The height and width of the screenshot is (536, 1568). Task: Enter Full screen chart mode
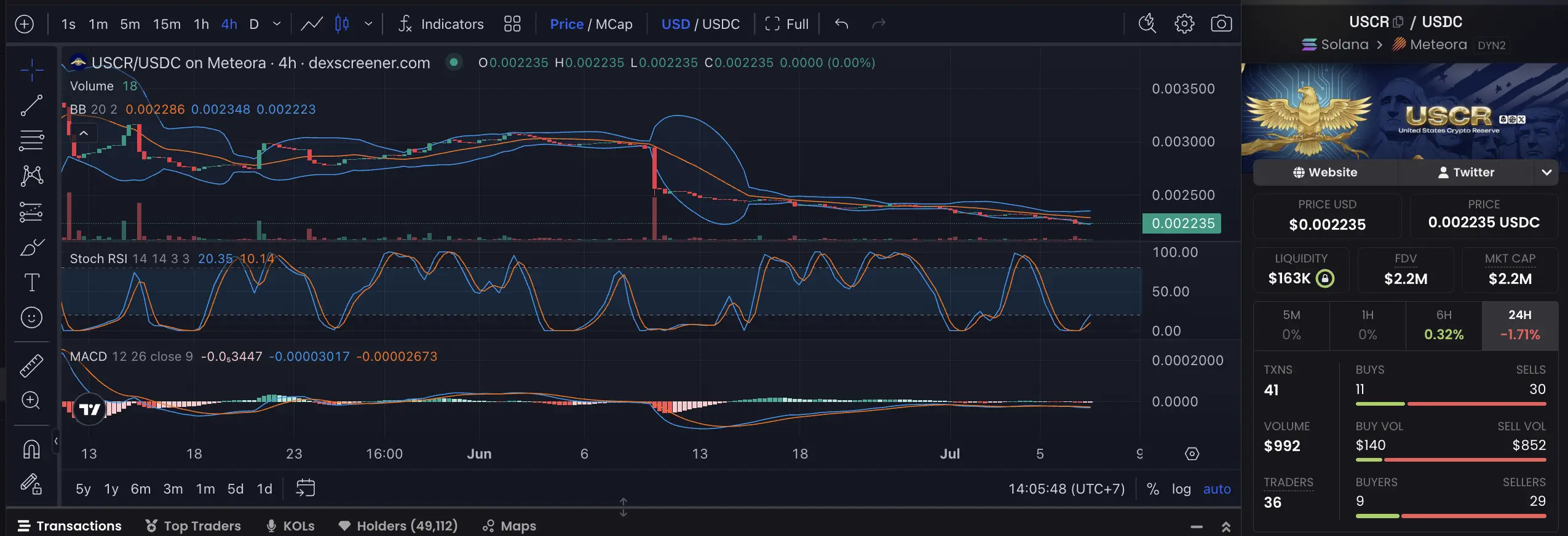pyautogui.click(x=786, y=24)
